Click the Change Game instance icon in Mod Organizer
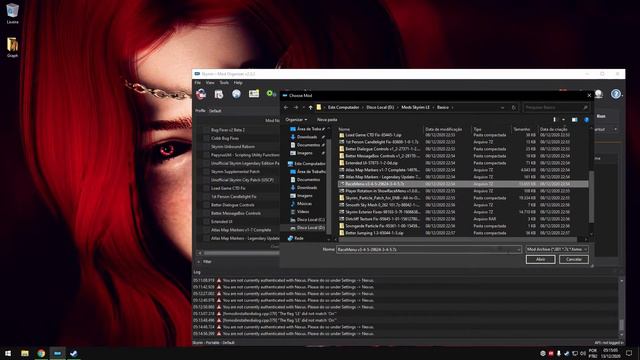The height and width of the screenshot is (360, 640). (201, 94)
